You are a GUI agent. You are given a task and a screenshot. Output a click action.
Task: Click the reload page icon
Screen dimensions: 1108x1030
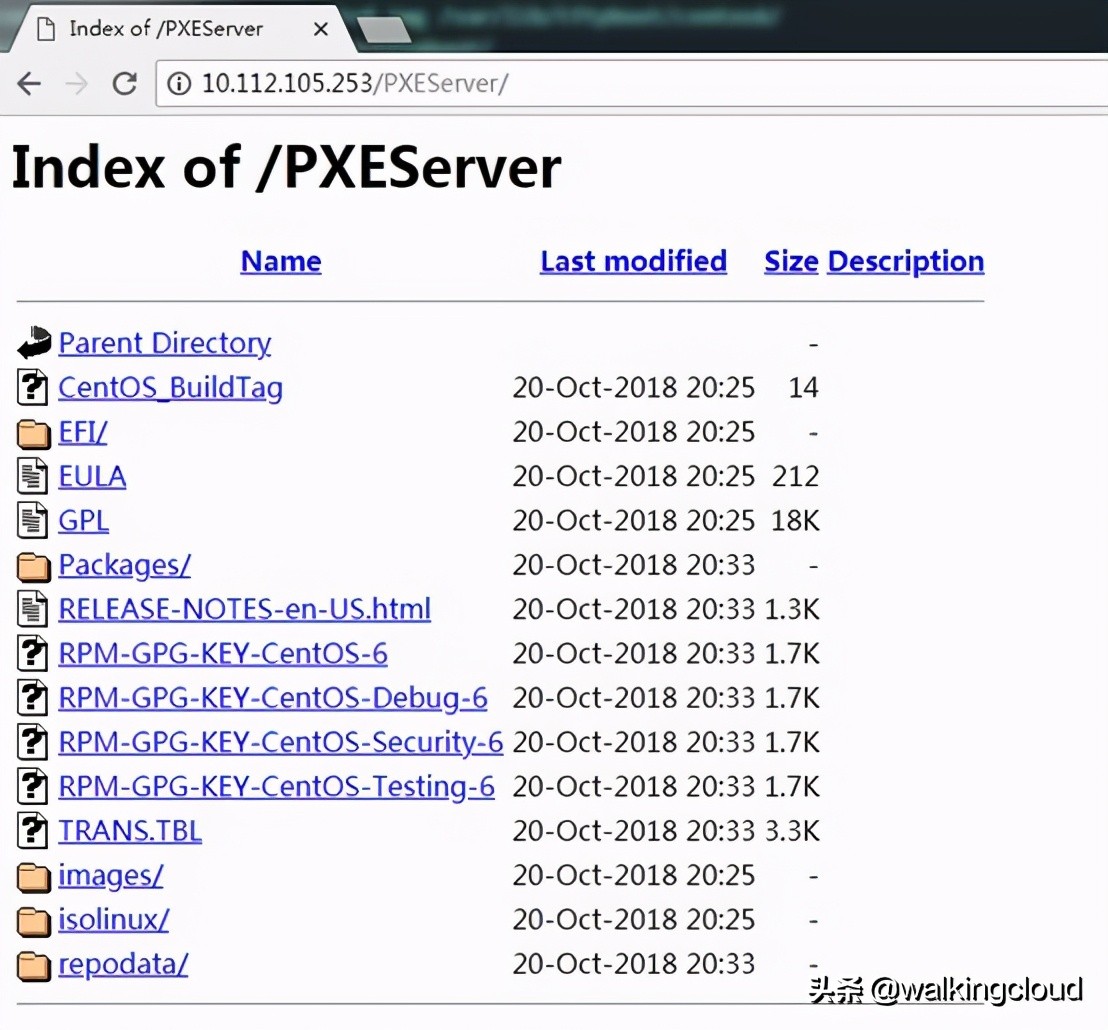coord(124,84)
